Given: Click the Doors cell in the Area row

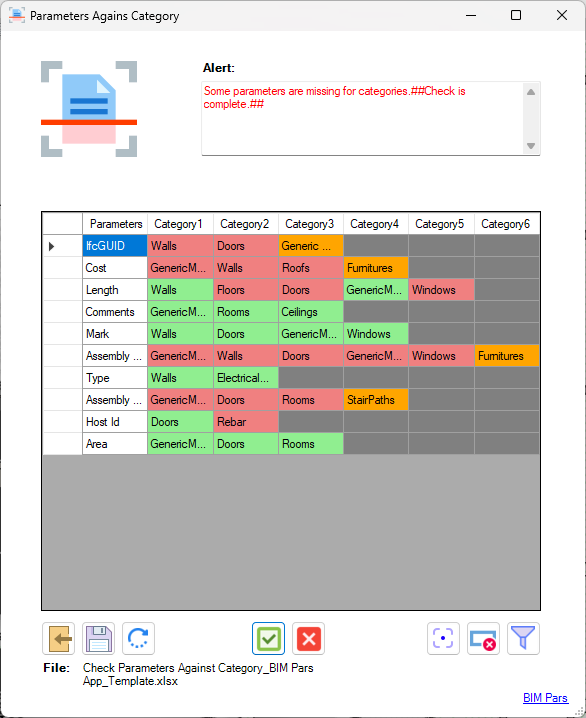Looking at the screenshot, I should pyautogui.click(x=246, y=444).
